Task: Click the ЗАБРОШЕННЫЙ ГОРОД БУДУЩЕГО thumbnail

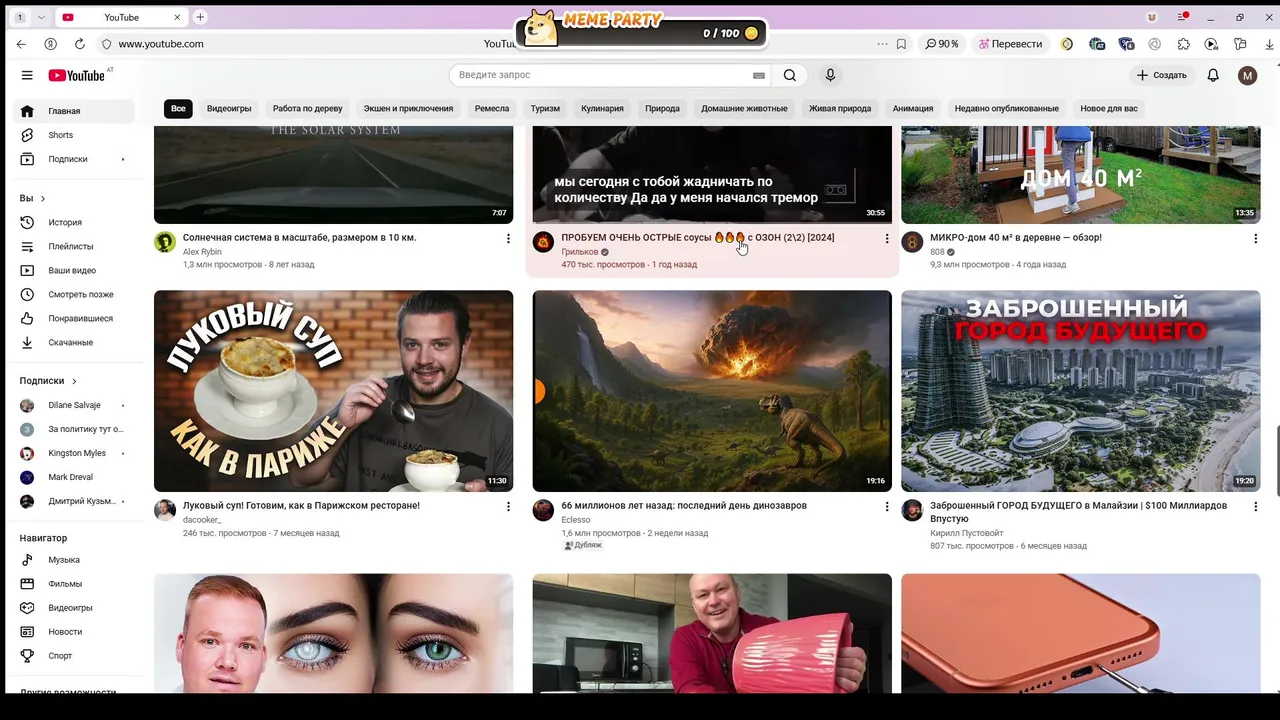Action: click(1080, 391)
